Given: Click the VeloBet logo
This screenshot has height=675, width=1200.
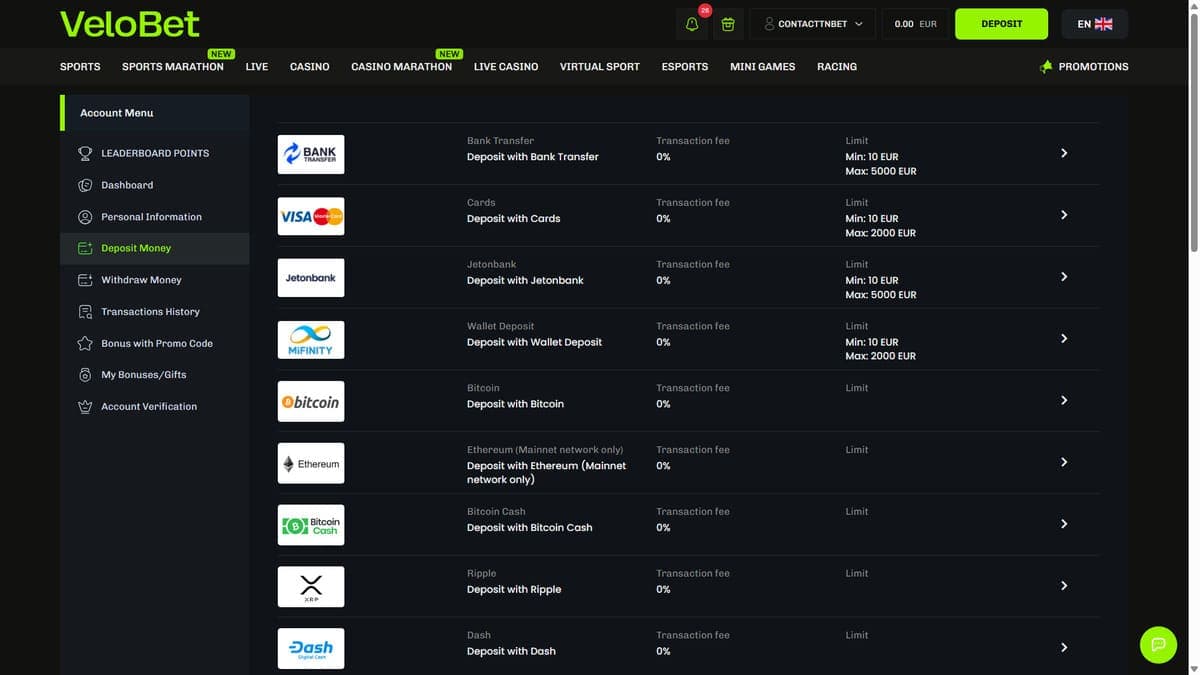Looking at the screenshot, I should [x=130, y=24].
